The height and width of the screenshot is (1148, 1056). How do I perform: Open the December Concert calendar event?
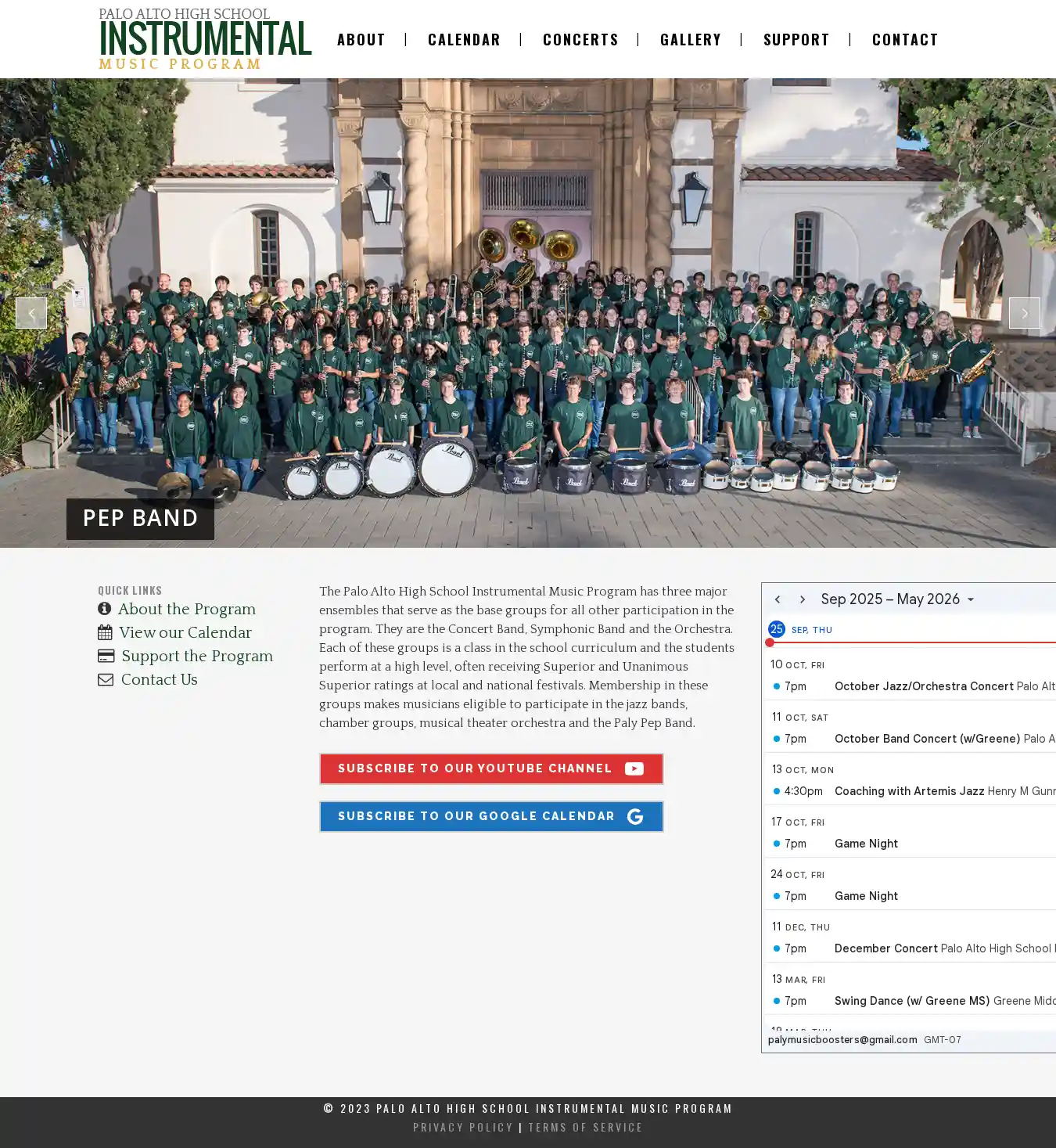pos(885,948)
